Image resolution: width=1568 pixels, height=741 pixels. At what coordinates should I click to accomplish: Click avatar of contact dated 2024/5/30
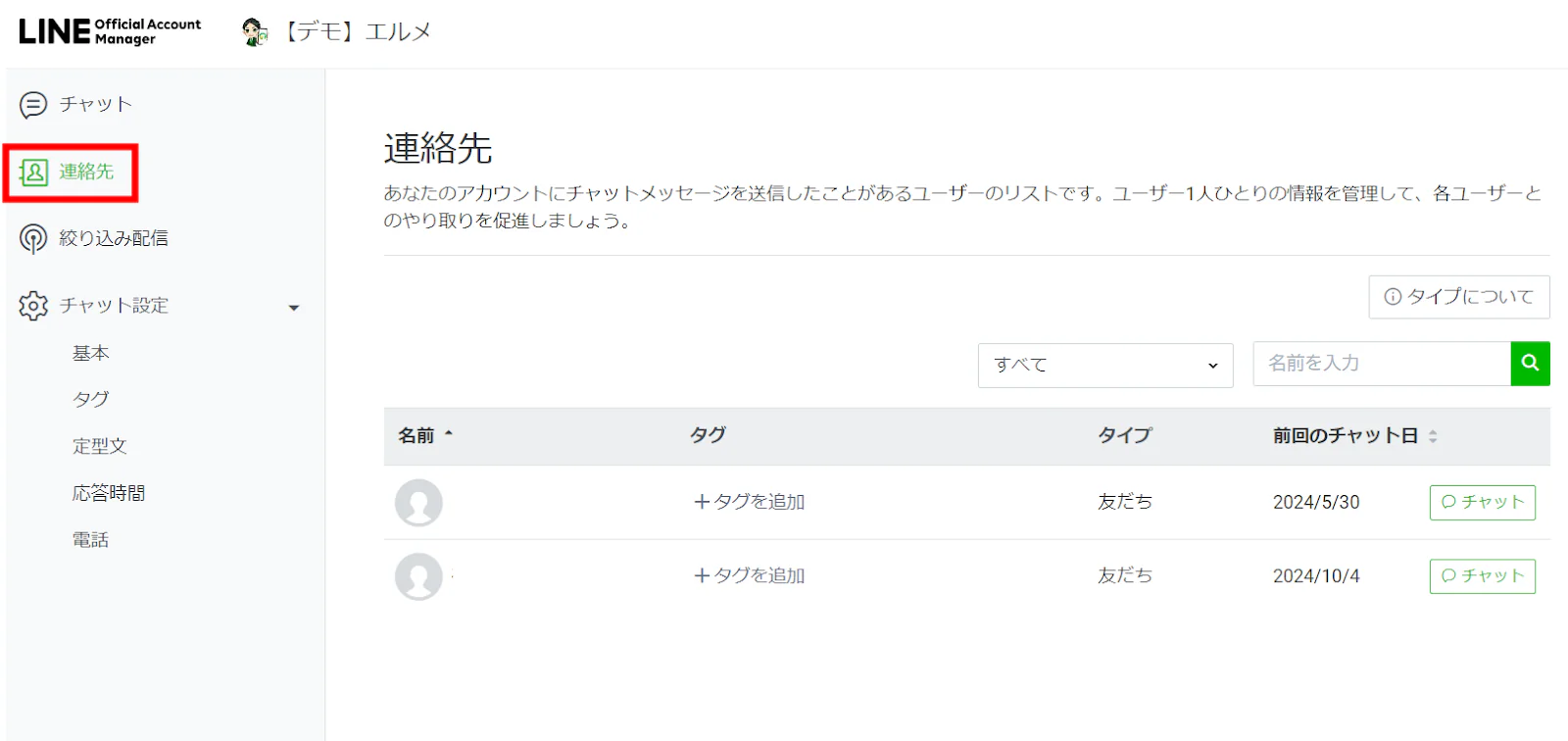[418, 503]
